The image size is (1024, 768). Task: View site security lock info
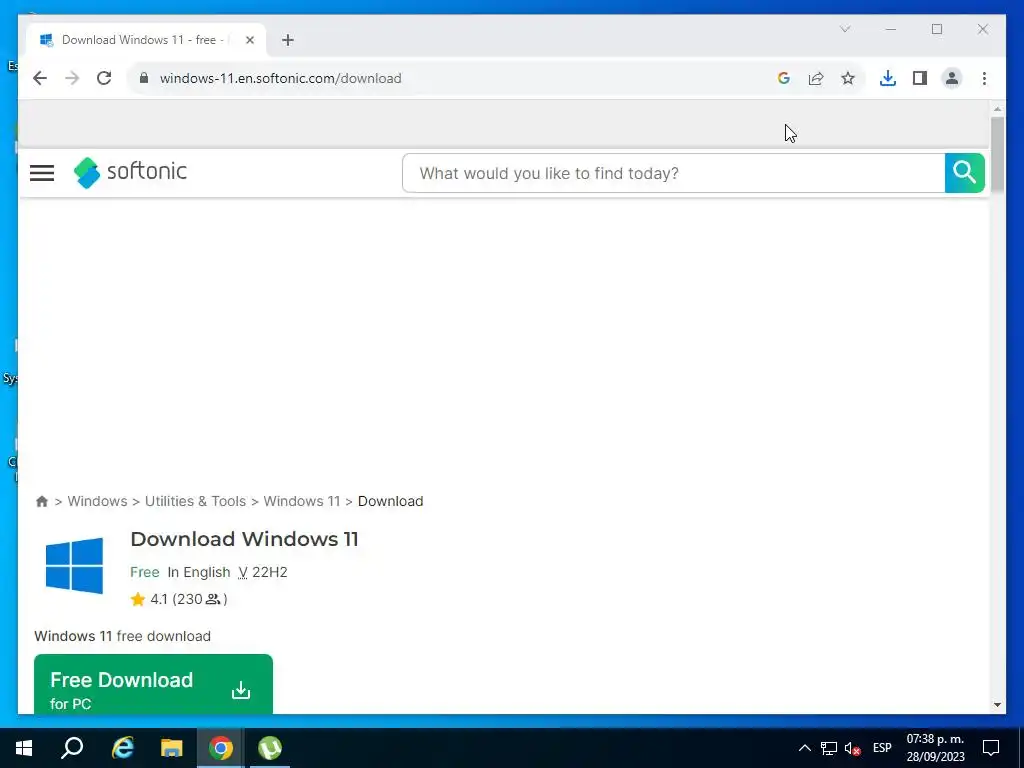pyautogui.click(x=144, y=78)
